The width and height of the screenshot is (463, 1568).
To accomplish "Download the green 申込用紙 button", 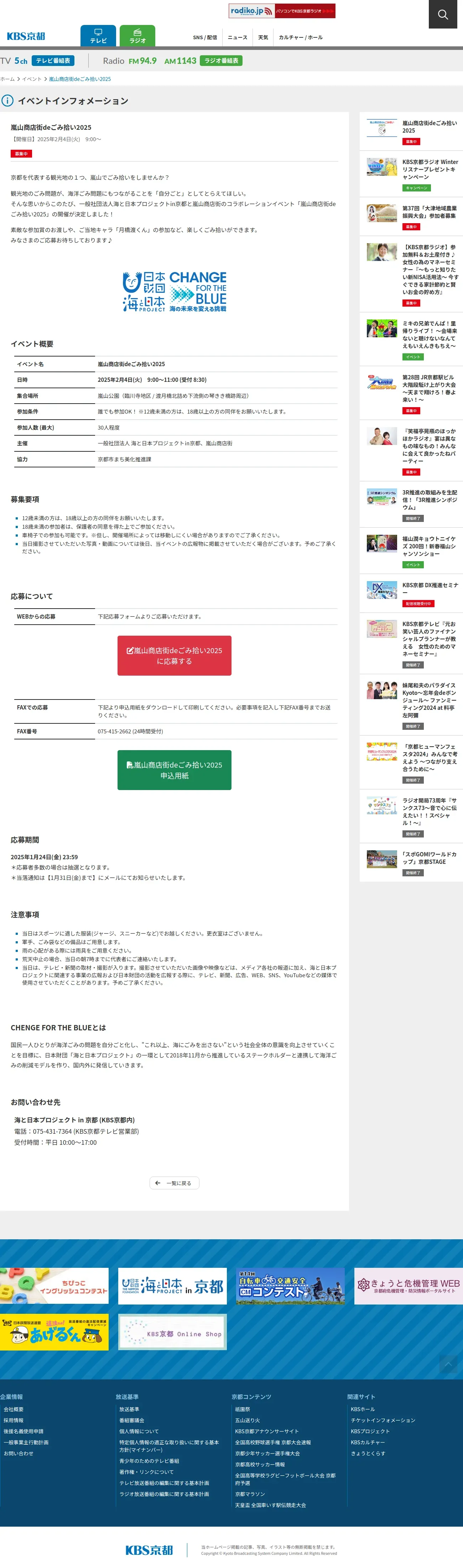I will (175, 770).
